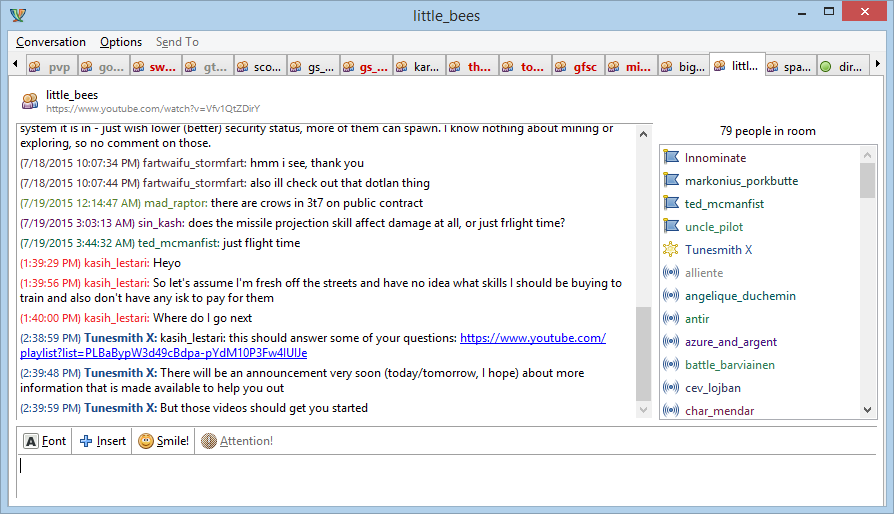Switch to the pvp tab

(x=50, y=67)
